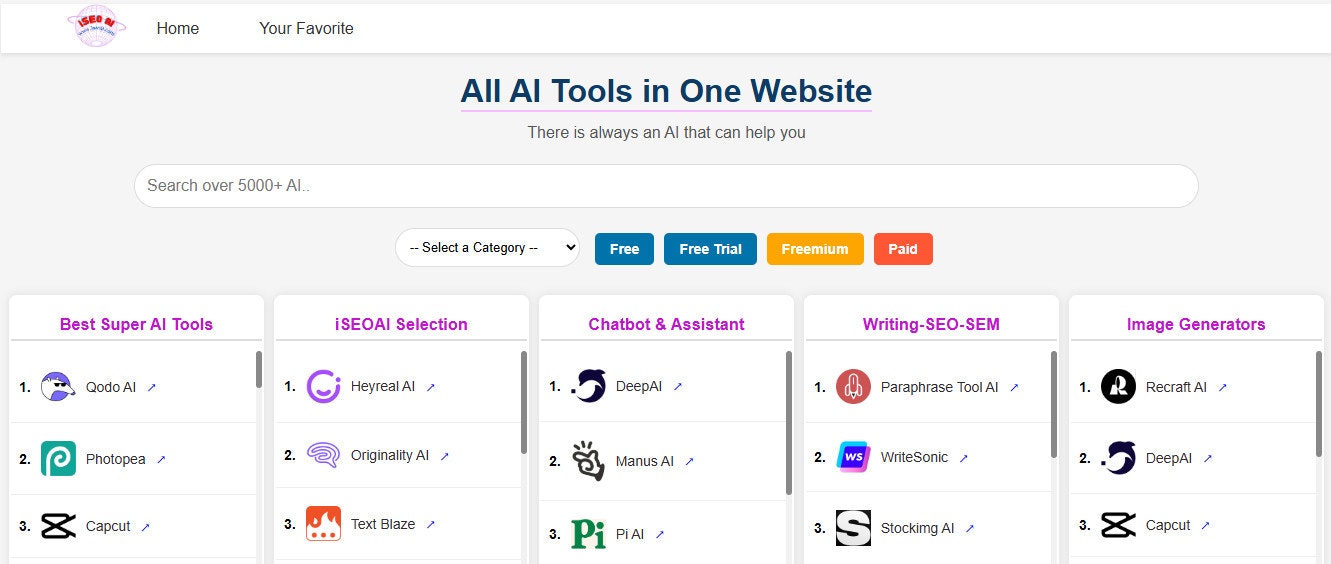Click the iSEOAI Selection heading
1331x564 pixels.
[401, 324]
